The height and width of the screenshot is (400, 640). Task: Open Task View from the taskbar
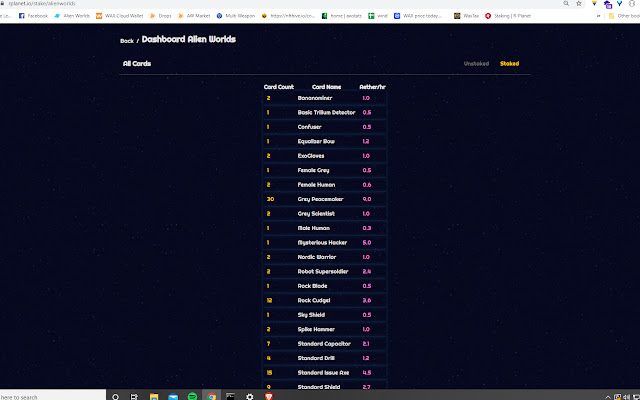pyautogui.click(x=134, y=397)
